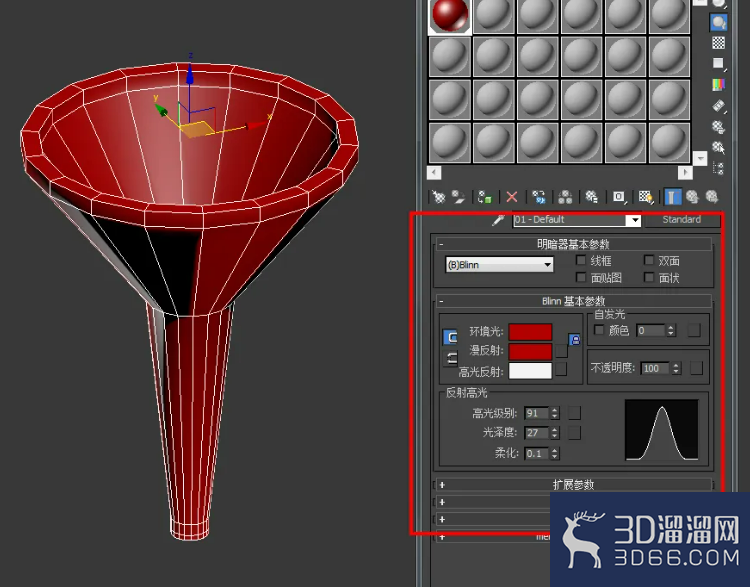The width and height of the screenshot is (750, 587).
Task: Click the Get Material icon
Action: click(438, 197)
